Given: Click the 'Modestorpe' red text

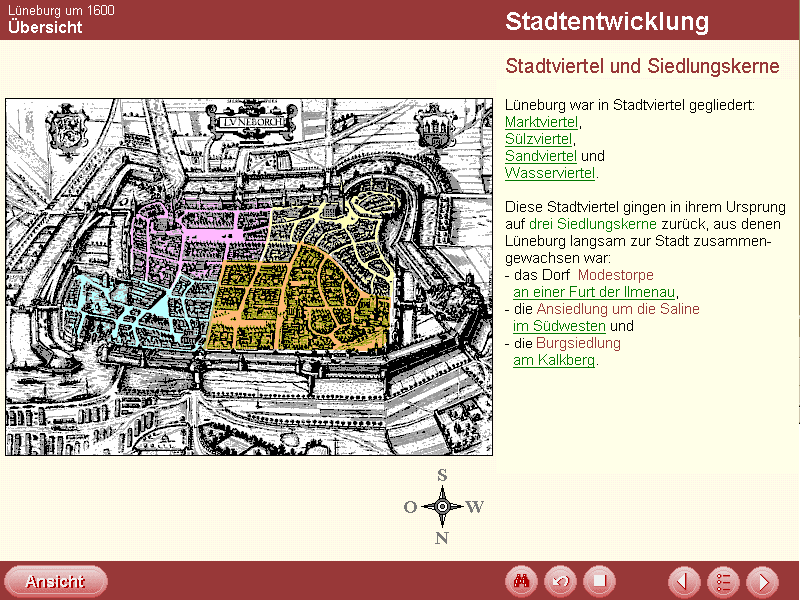Looking at the screenshot, I should tap(615, 275).
